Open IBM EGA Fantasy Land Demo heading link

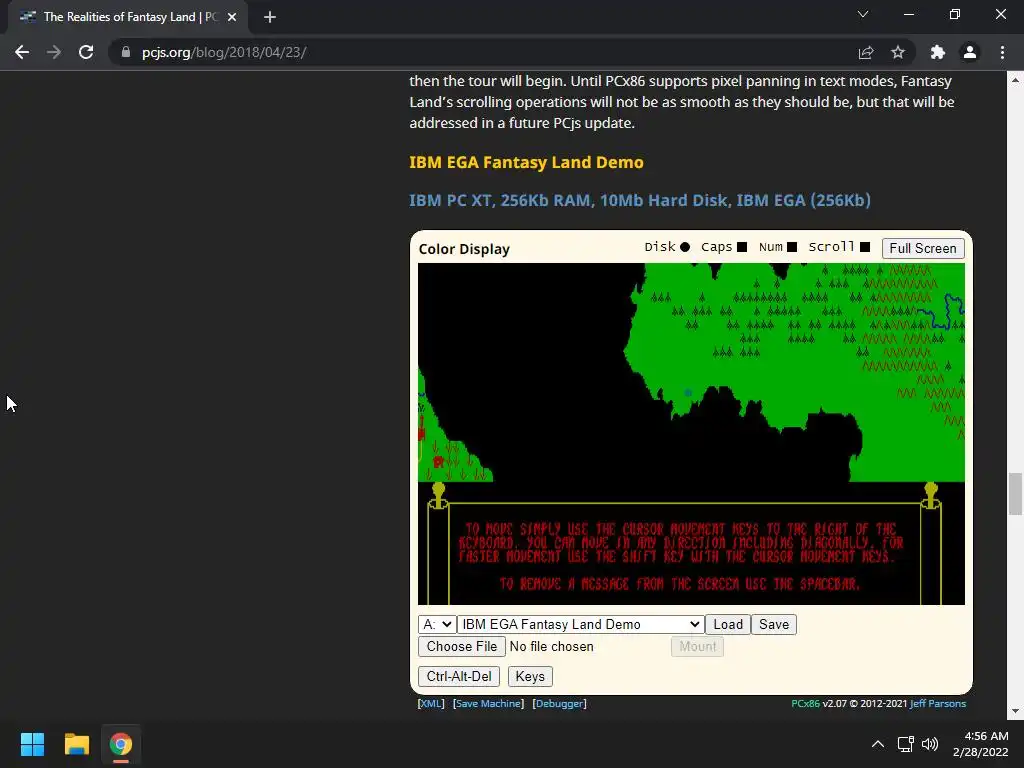click(526, 163)
